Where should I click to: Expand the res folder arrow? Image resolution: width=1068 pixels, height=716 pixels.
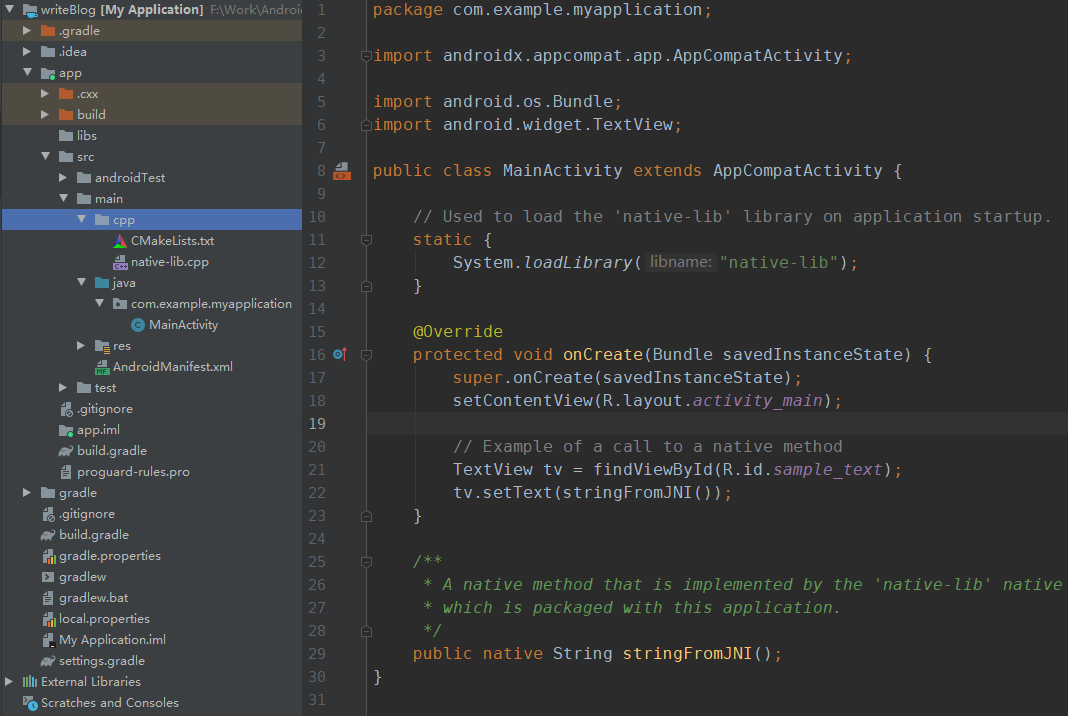(80, 345)
